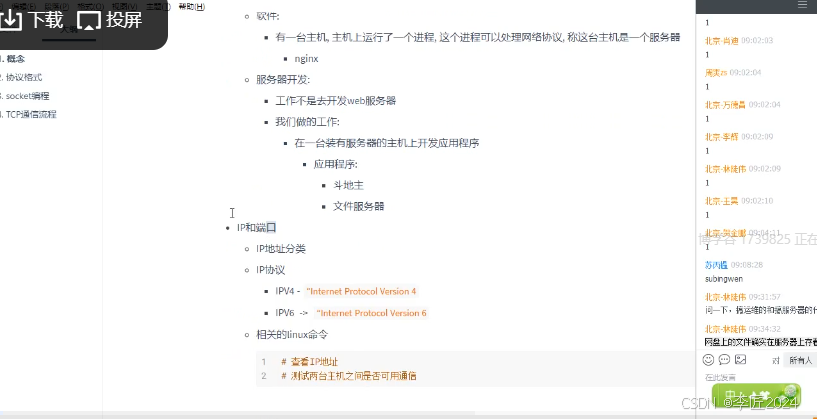The width and height of the screenshot is (817, 419).
Task: Open the 所有人 recipient dropdown
Action: (x=800, y=360)
